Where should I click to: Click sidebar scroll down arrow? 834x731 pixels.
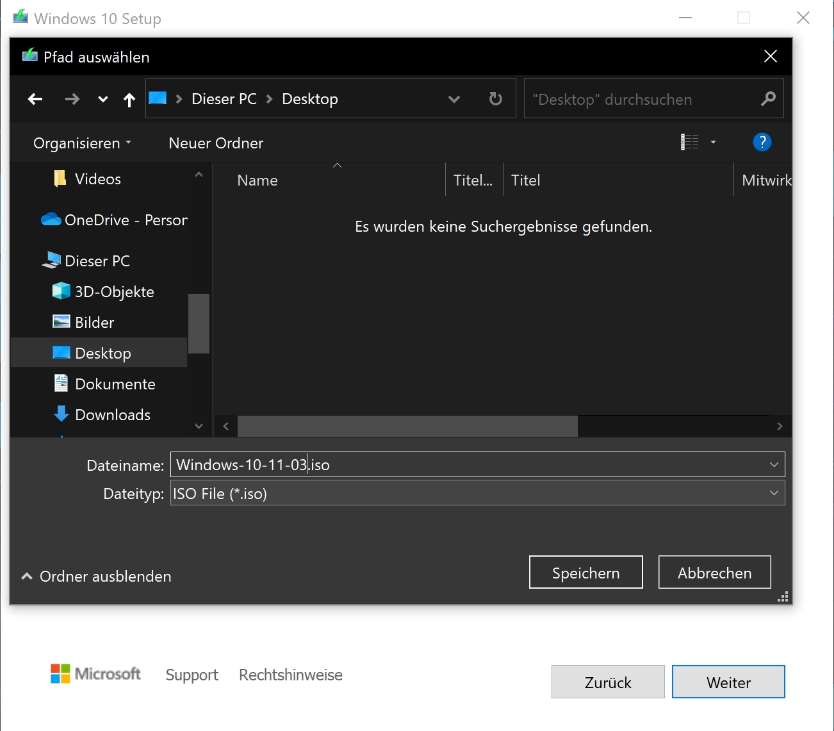click(x=199, y=426)
